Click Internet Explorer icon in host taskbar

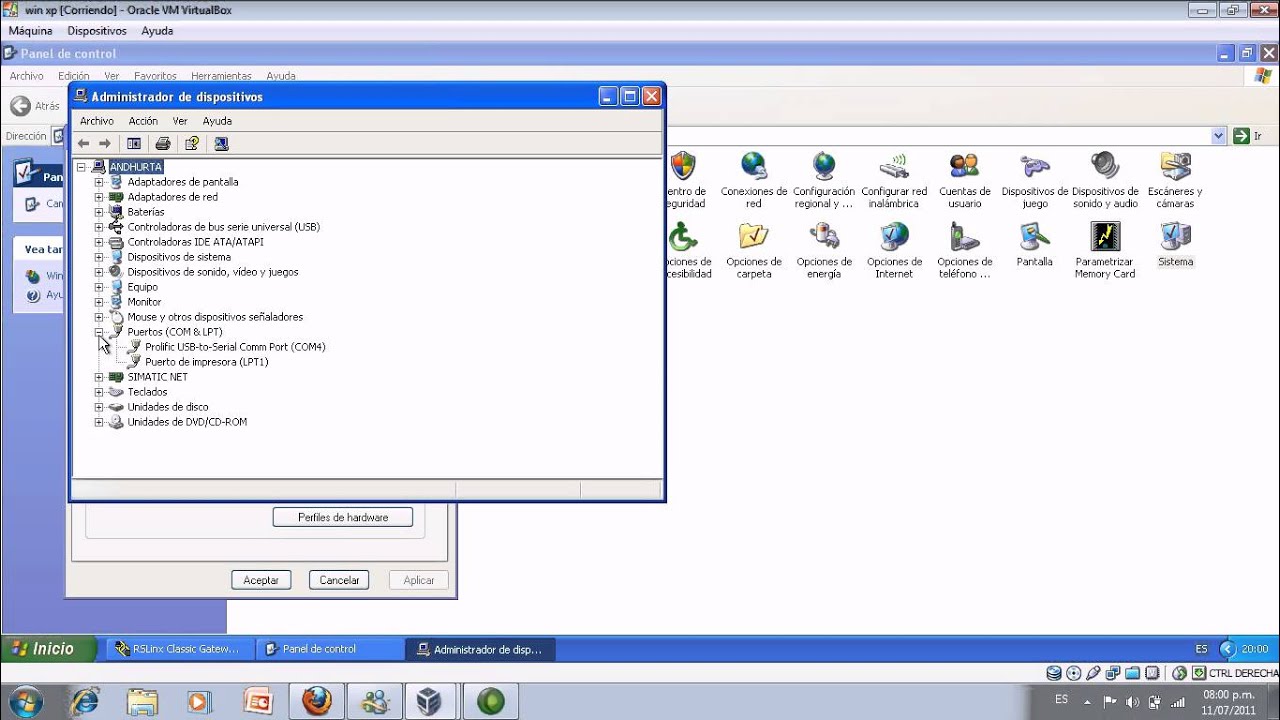86,701
